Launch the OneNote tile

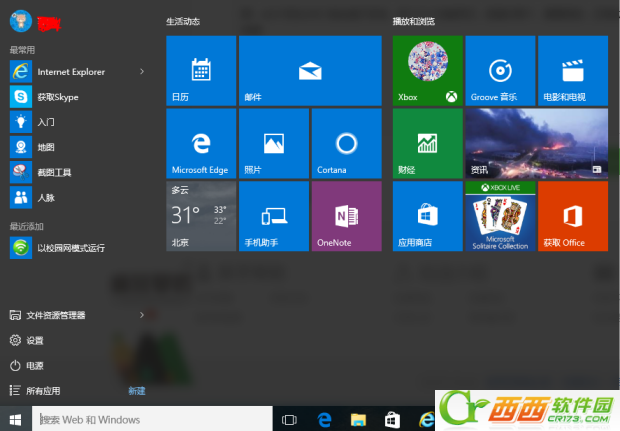(346, 216)
